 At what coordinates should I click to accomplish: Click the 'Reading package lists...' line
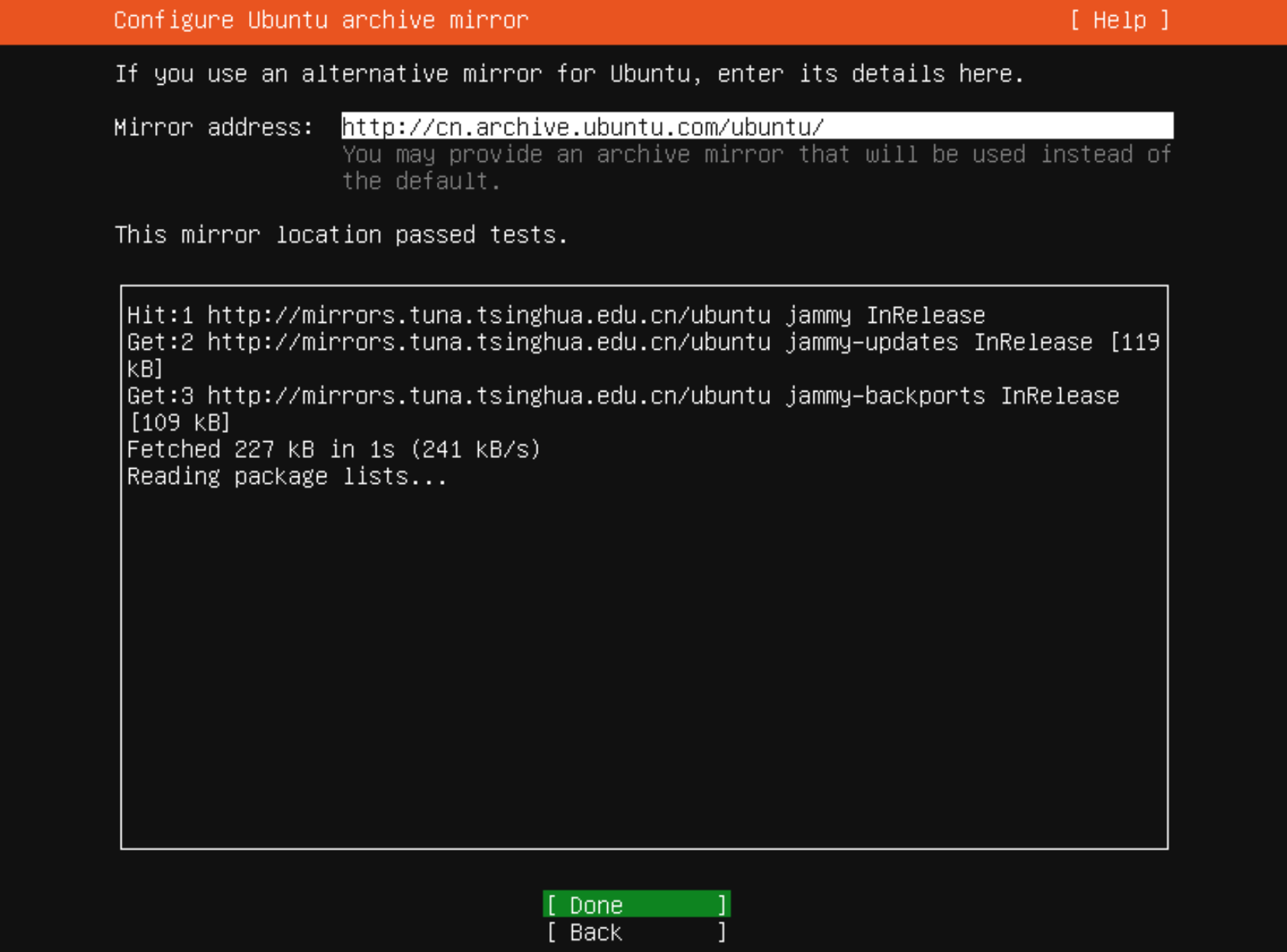pos(286,476)
